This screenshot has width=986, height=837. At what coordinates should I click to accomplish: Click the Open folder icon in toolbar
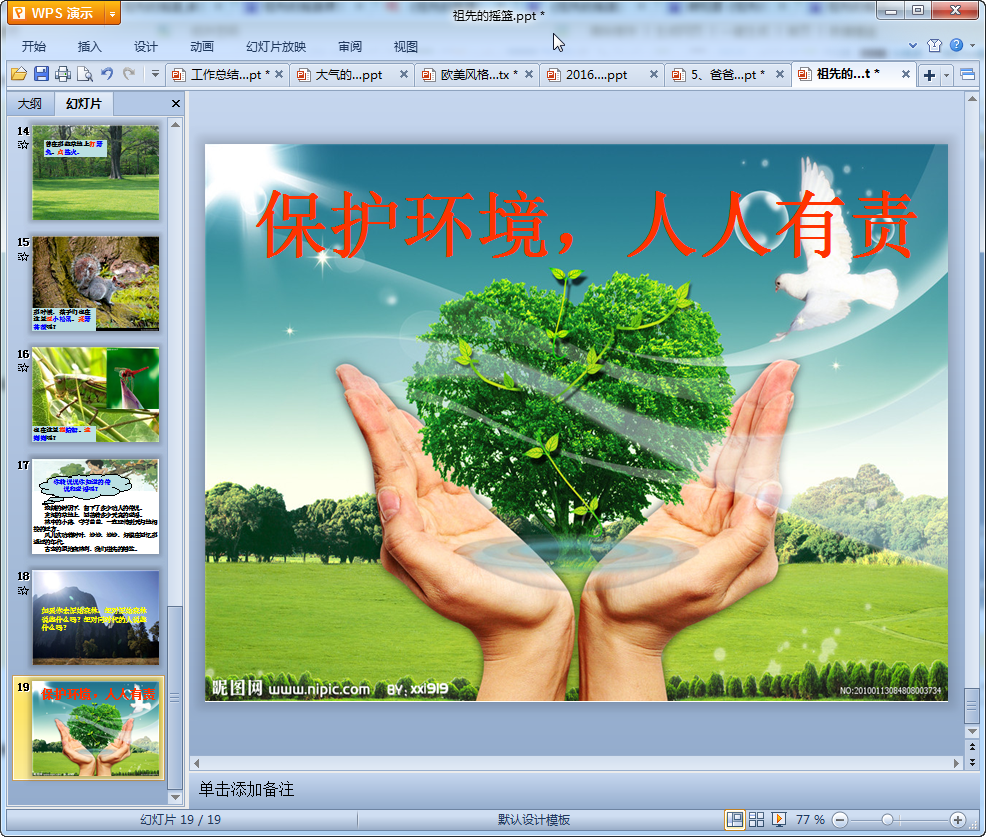(x=18, y=74)
